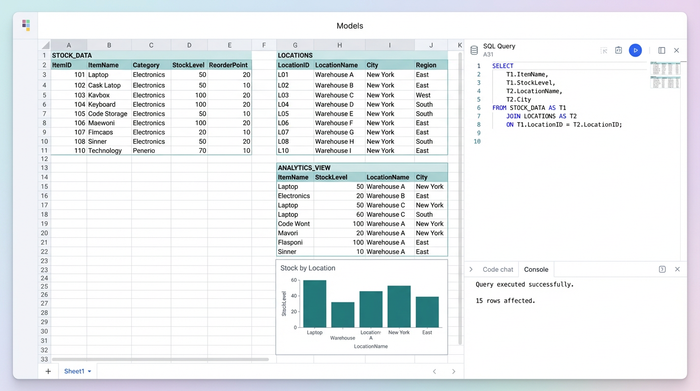Close the console panel
Image resolution: width=700 pixels, height=391 pixels.
pyautogui.click(x=677, y=269)
